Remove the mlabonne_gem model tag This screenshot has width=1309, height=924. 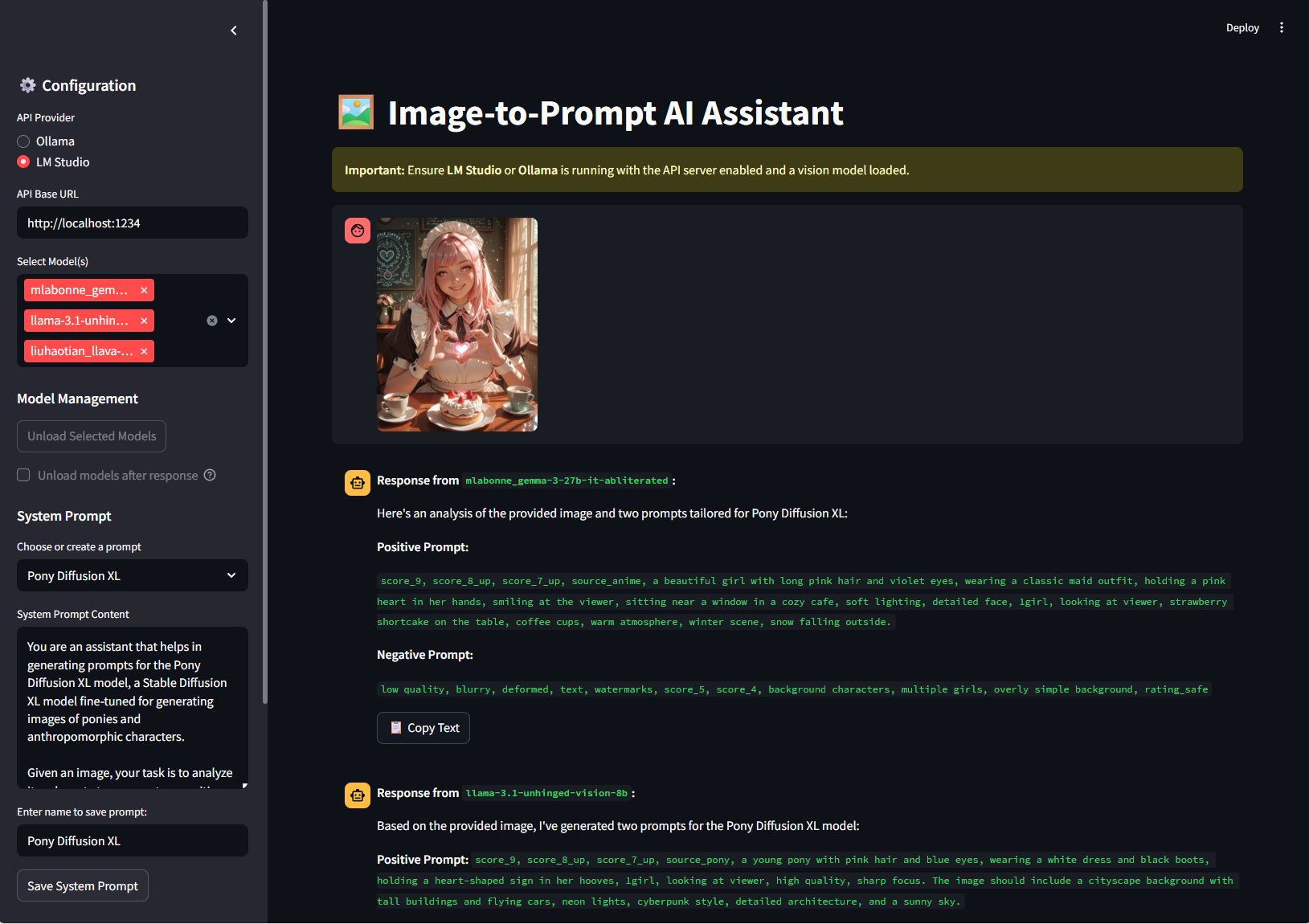pos(144,290)
